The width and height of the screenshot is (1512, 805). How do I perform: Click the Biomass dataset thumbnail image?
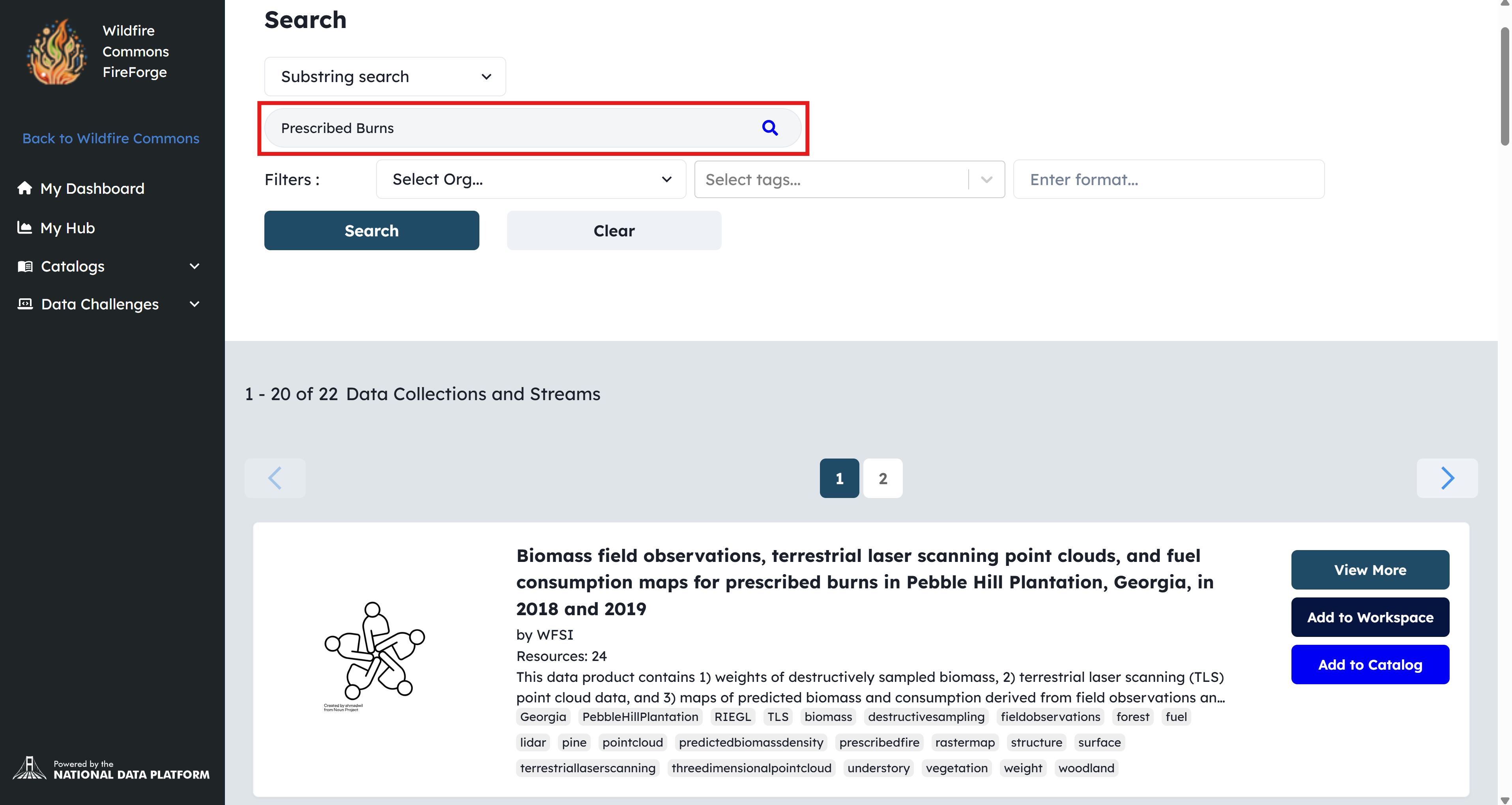pos(374,652)
